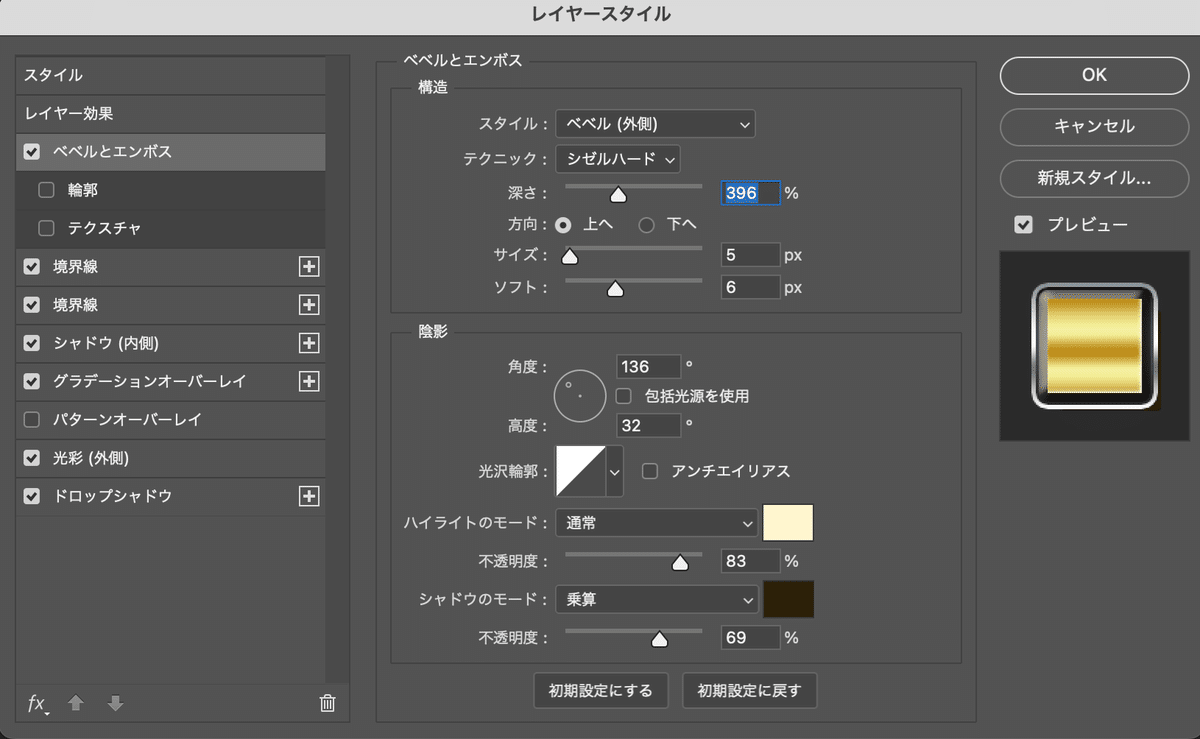Select the テクスチャ entry in the style list
Viewport: 1200px width, 739px height.
click(x=107, y=228)
